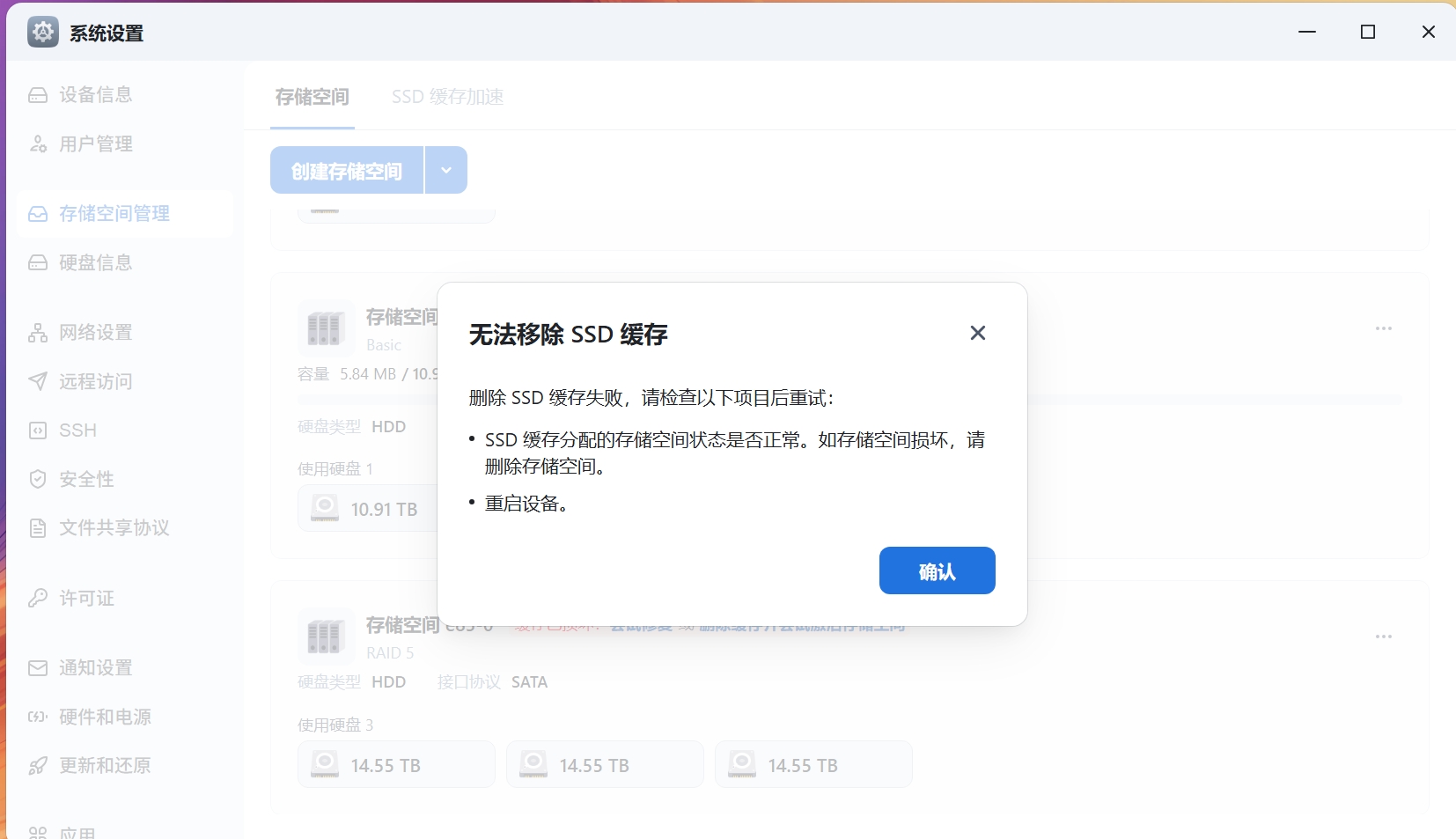Open 安全性 via its shield icon
The width and height of the screenshot is (1456, 839).
click(x=38, y=479)
